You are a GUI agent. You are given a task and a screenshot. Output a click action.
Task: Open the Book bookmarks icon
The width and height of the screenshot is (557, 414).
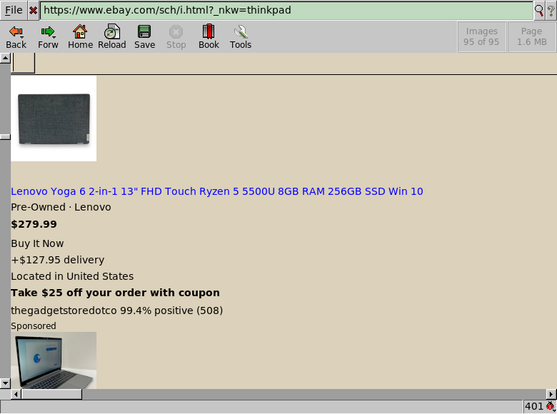coord(209,36)
